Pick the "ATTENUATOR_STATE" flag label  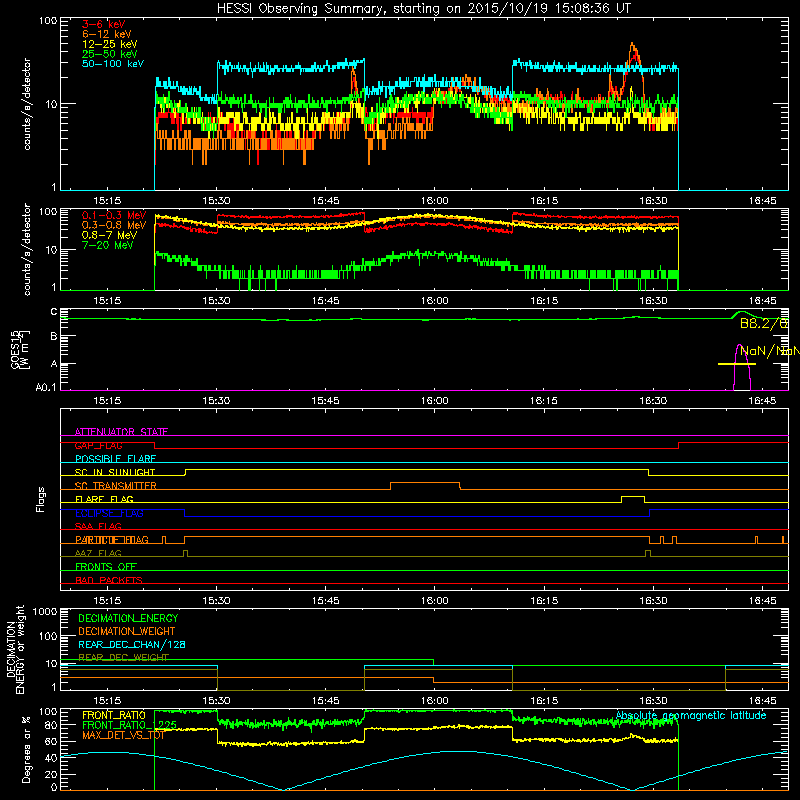point(121,432)
